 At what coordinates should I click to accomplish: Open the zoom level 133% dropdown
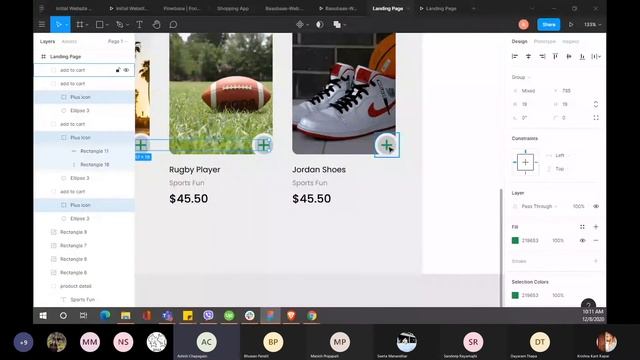(x=592, y=24)
